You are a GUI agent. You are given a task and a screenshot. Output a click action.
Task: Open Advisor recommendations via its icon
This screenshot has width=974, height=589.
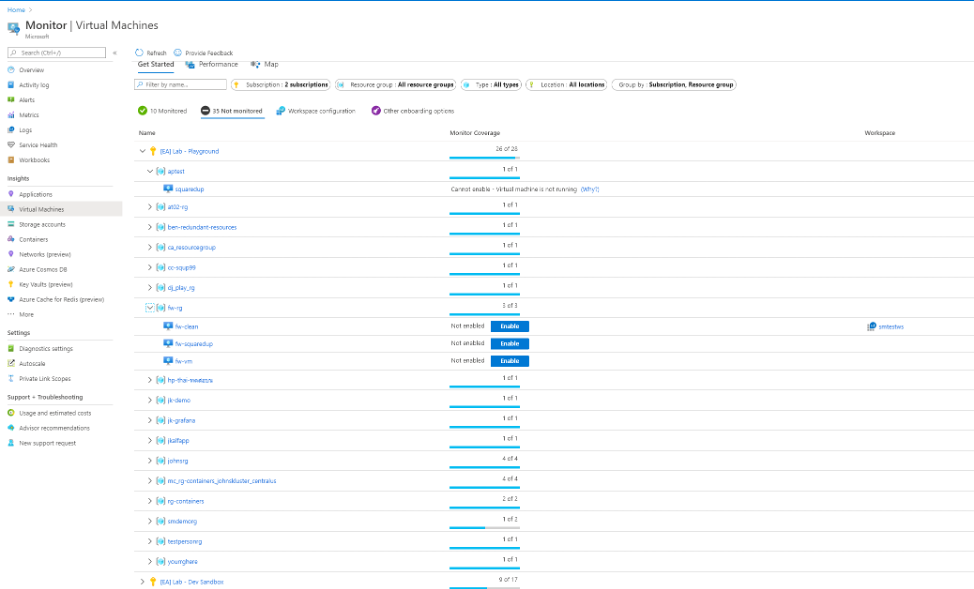(11, 427)
